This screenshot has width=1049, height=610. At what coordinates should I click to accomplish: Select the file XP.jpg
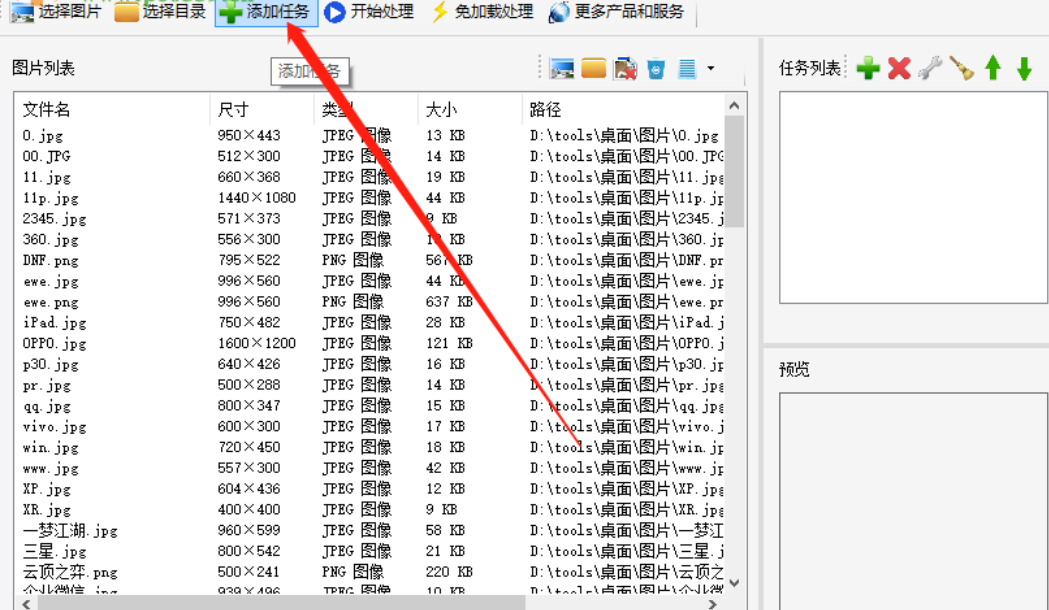pos(46,489)
